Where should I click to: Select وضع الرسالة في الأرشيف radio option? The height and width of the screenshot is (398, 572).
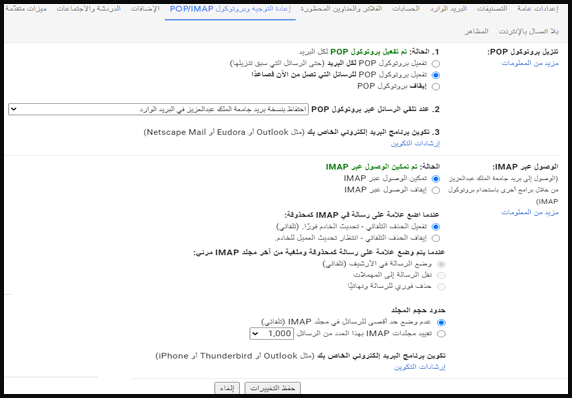pos(441,264)
